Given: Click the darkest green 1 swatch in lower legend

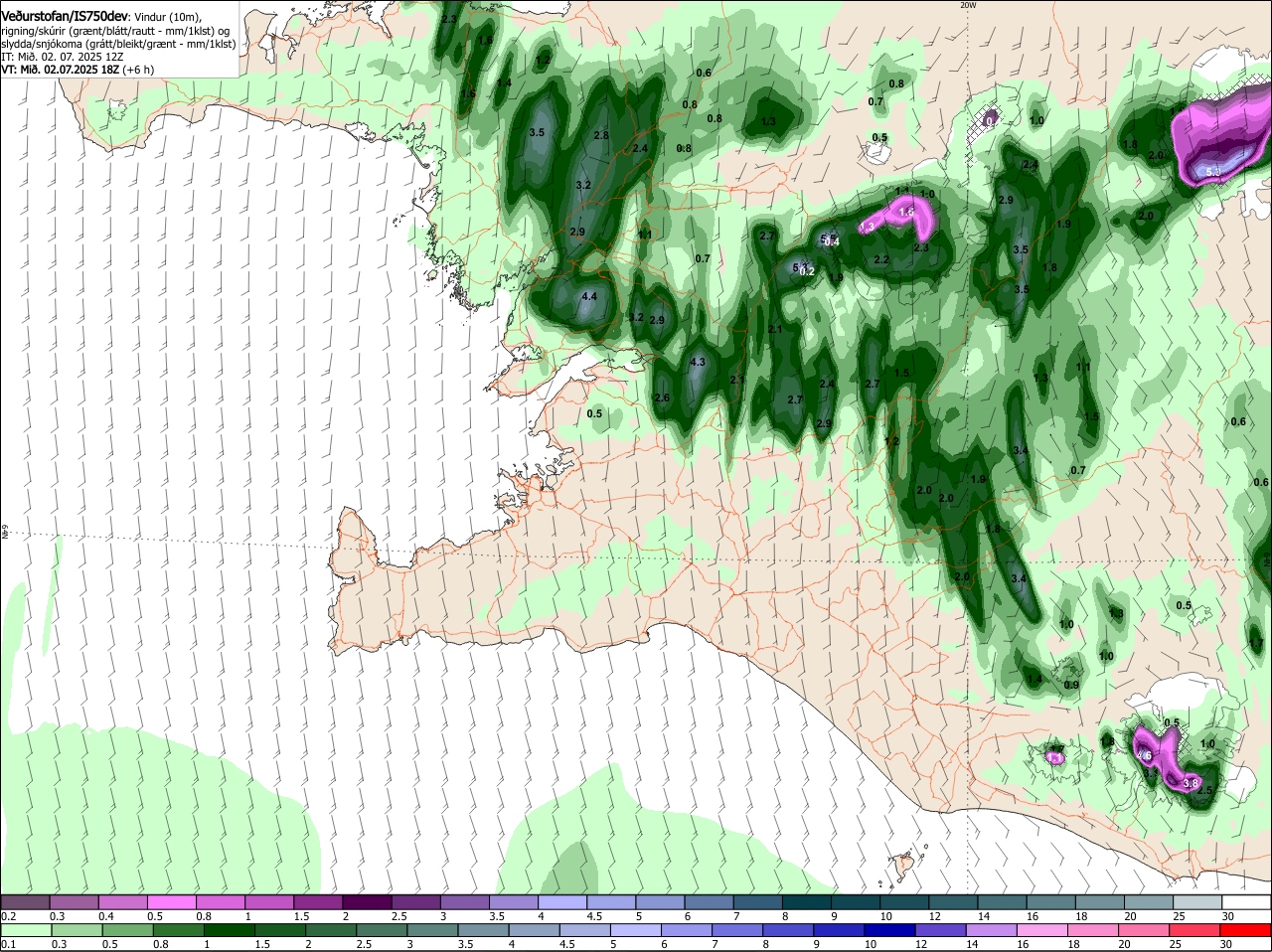Looking at the screenshot, I should 229,930.
